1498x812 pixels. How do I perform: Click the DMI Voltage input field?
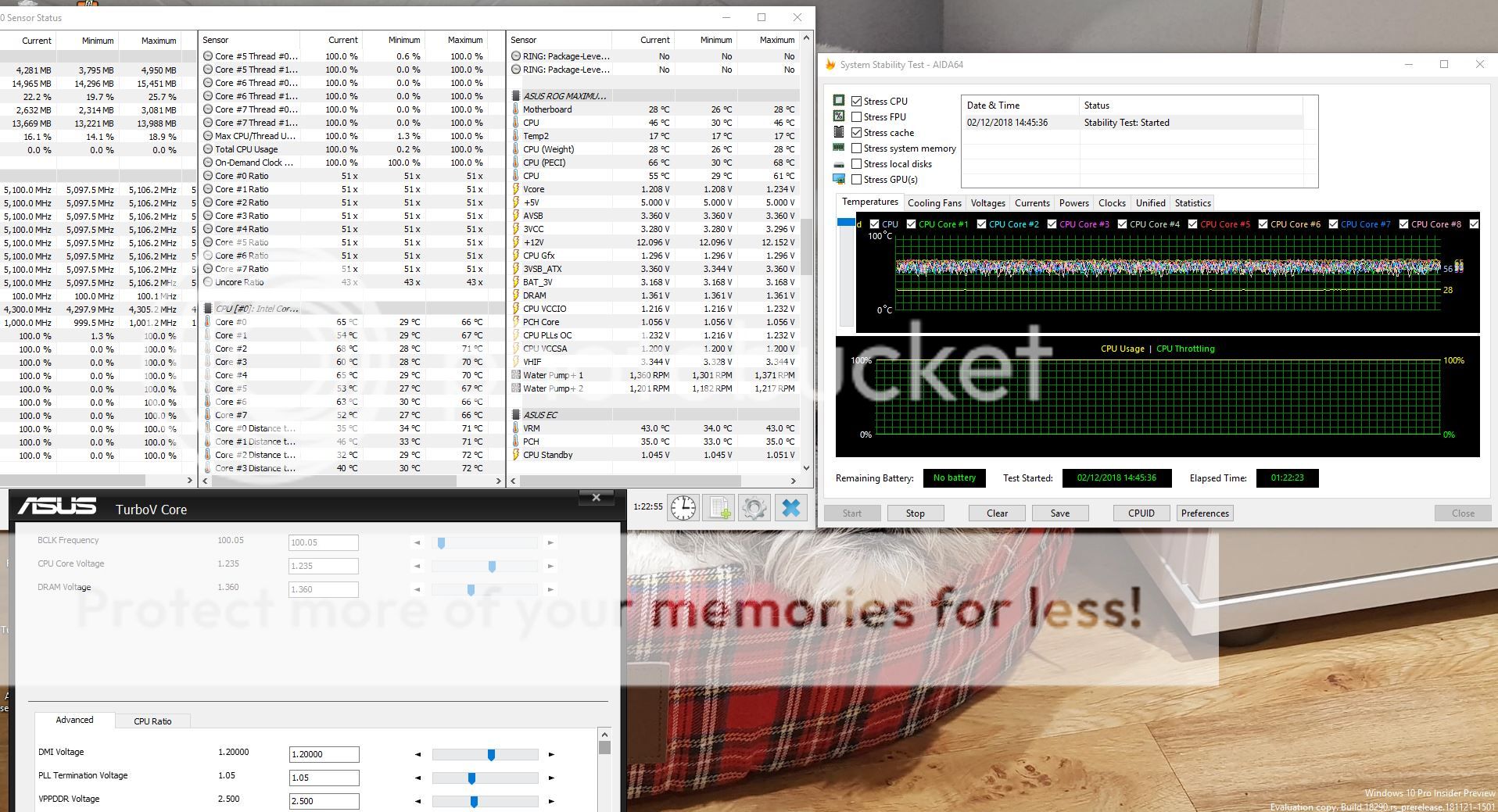click(324, 754)
